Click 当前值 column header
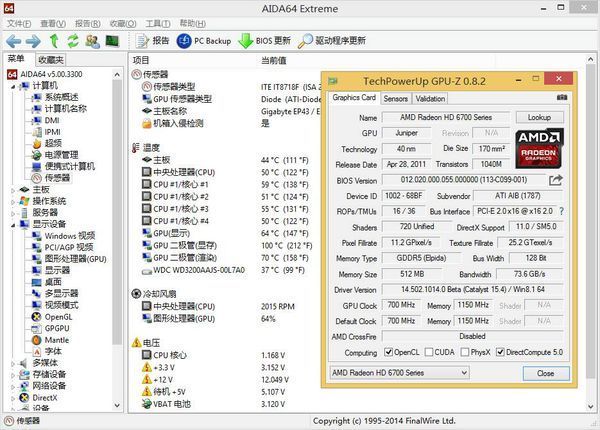Screen dimensions: 600x430 [x=274, y=60]
